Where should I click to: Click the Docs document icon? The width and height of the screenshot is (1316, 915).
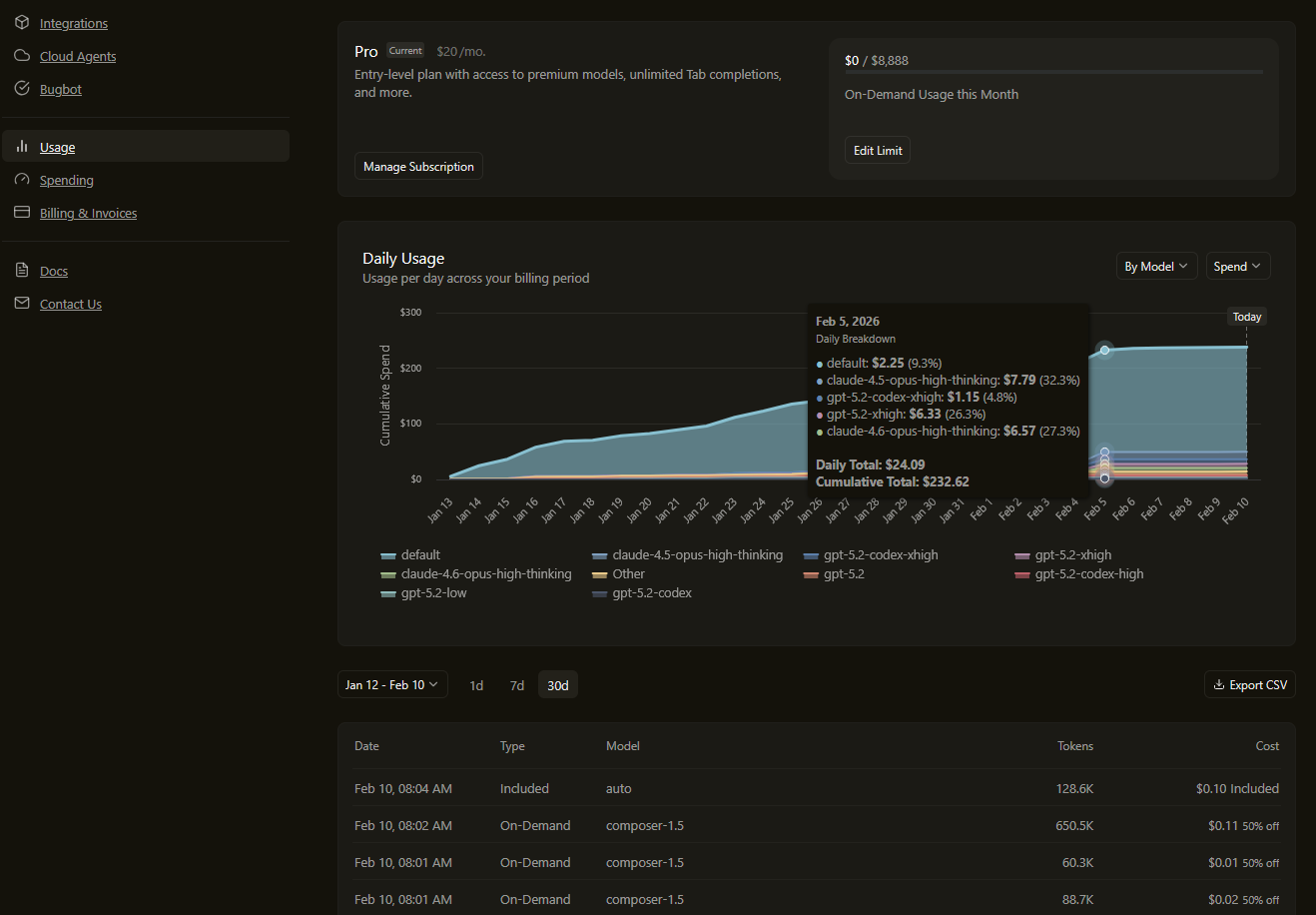click(x=22, y=271)
